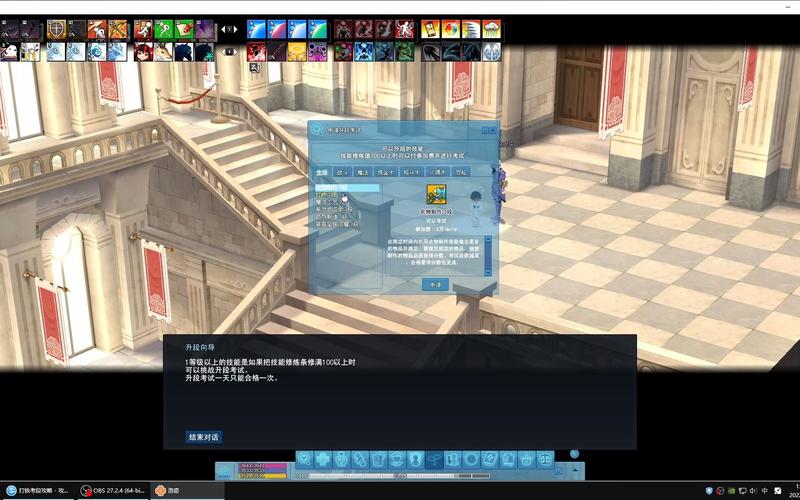The height and width of the screenshot is (500, 800).
Task: Open OBS 27.2.4 from the taskbar
Action: click(114, 490)
